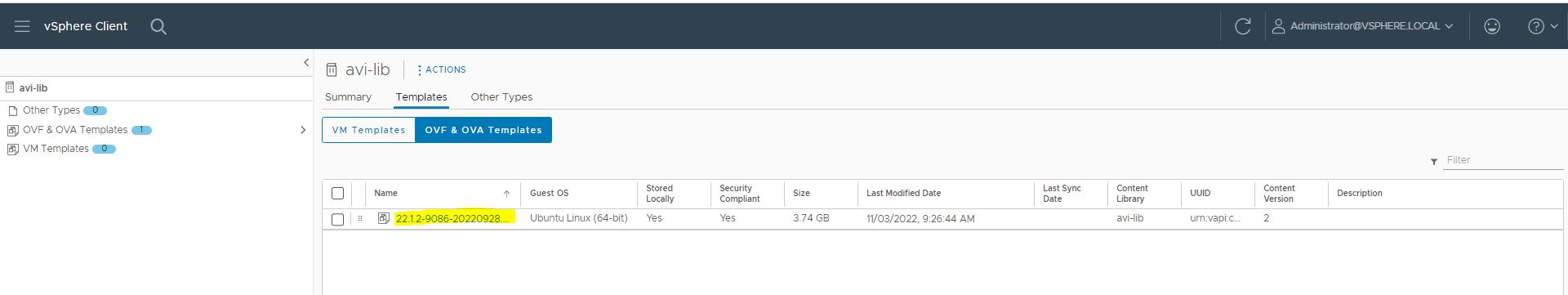Collapse the left navigation panel

306,62
